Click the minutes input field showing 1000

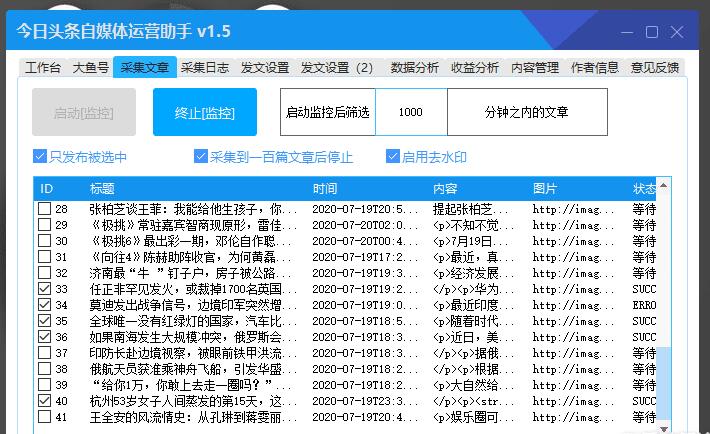410,112
